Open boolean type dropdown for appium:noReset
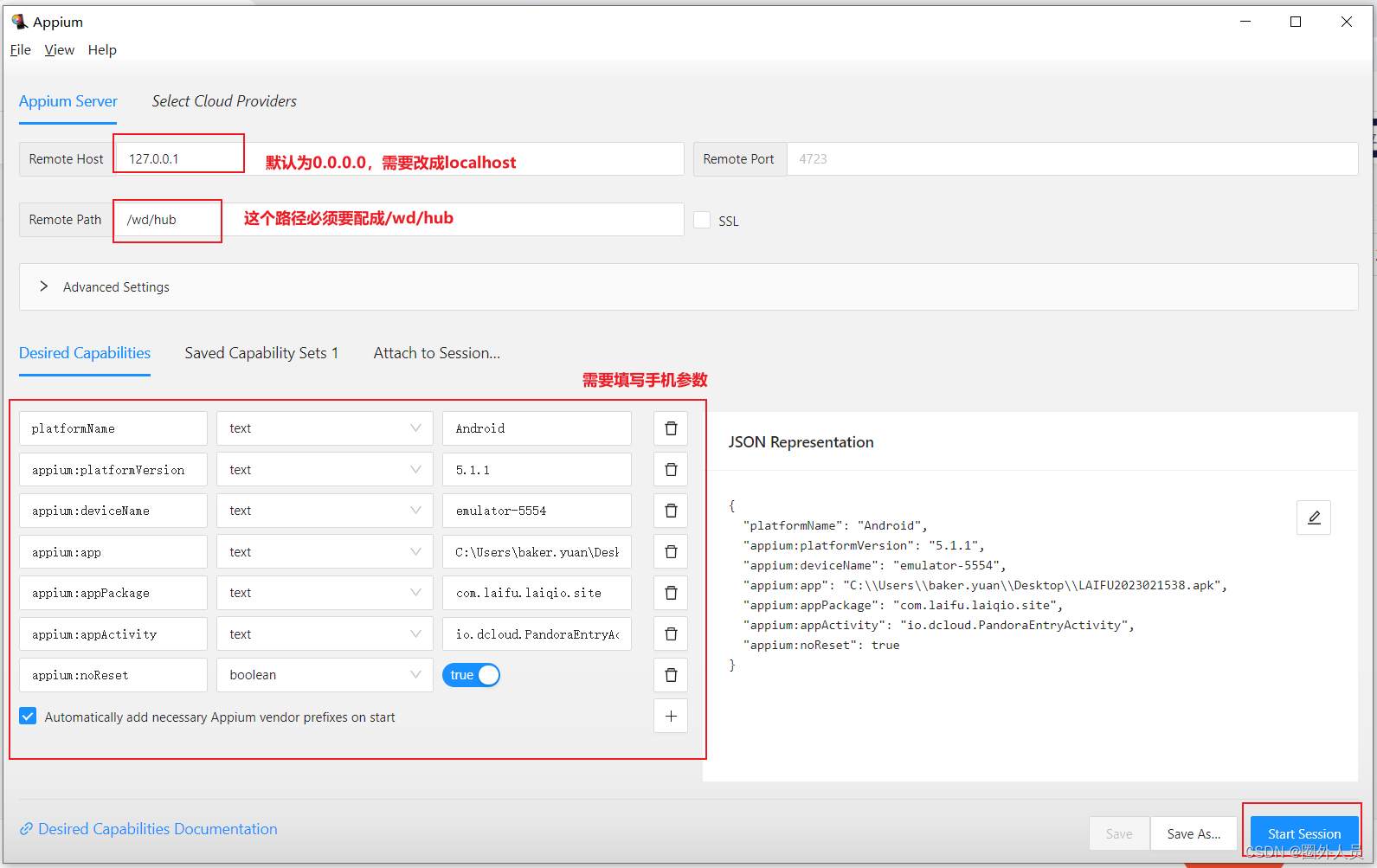 (325, 675)
